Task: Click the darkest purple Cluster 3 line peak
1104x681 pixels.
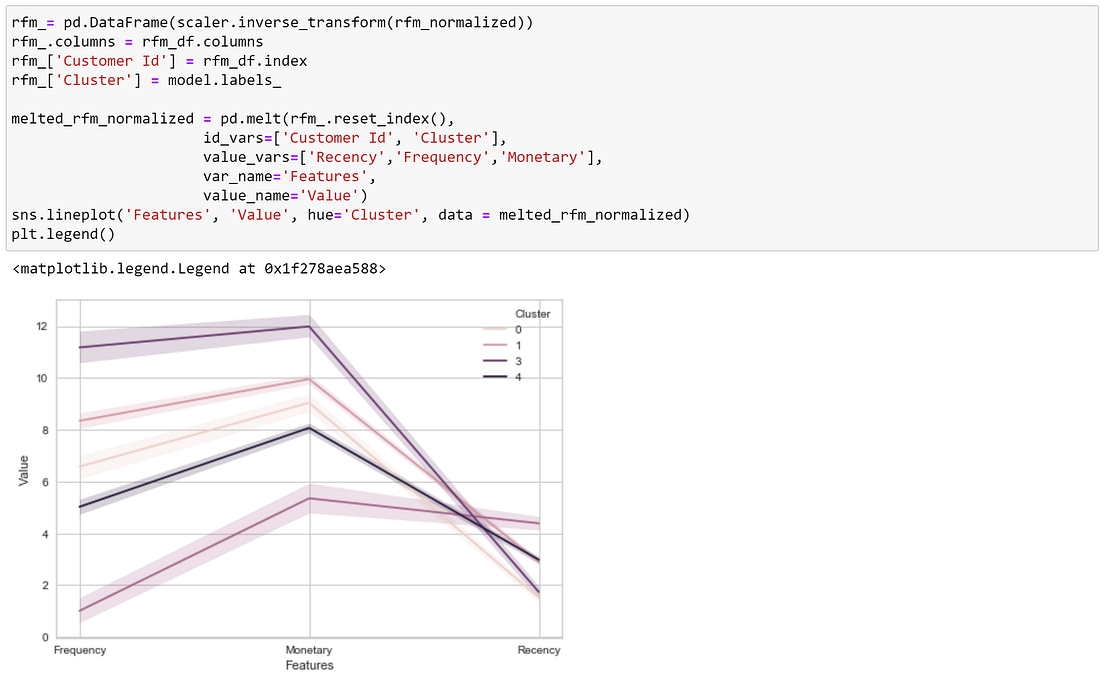Action: [x=309, y=325]
